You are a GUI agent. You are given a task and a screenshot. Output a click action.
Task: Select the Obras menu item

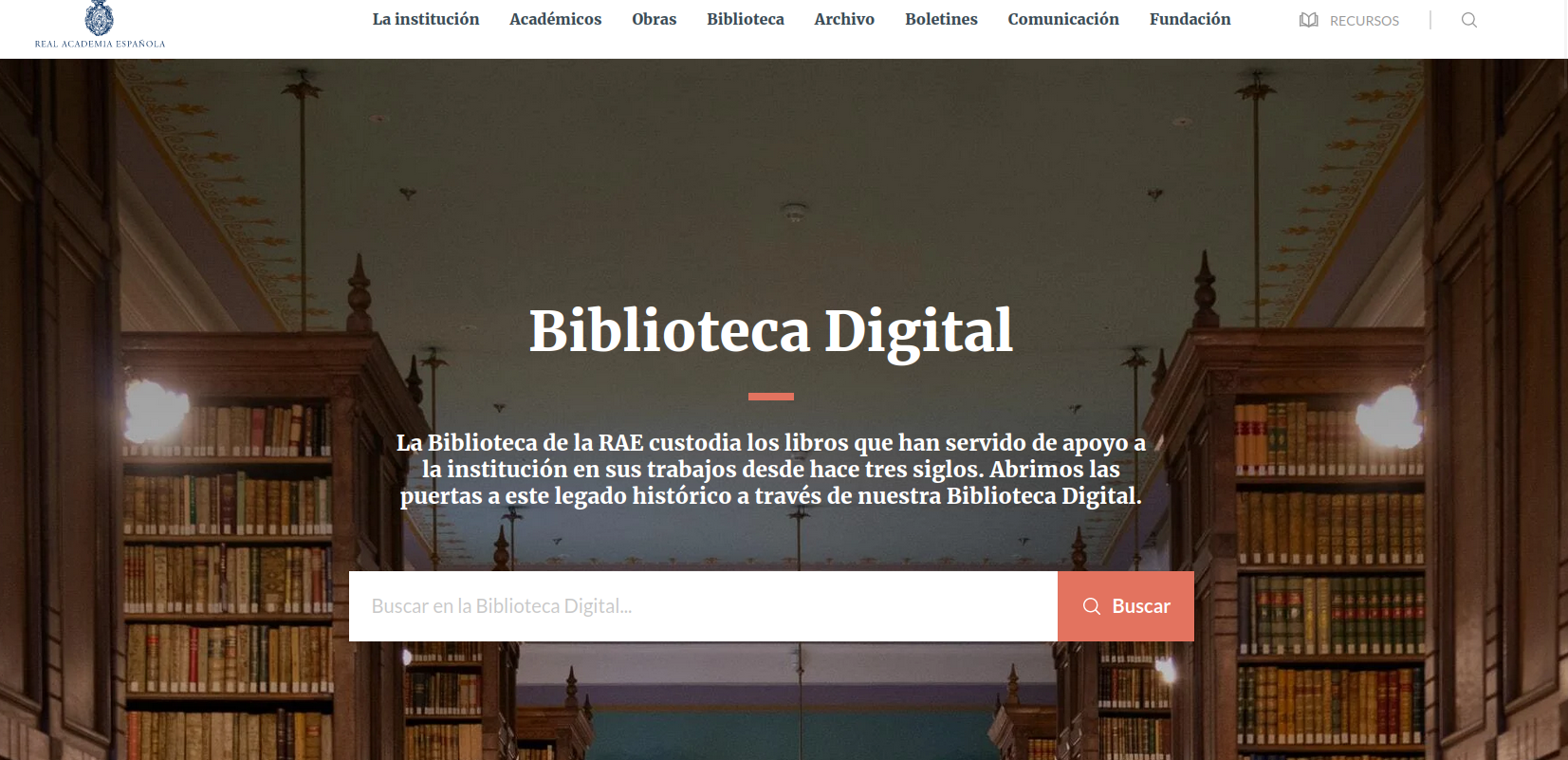[655, 19]
